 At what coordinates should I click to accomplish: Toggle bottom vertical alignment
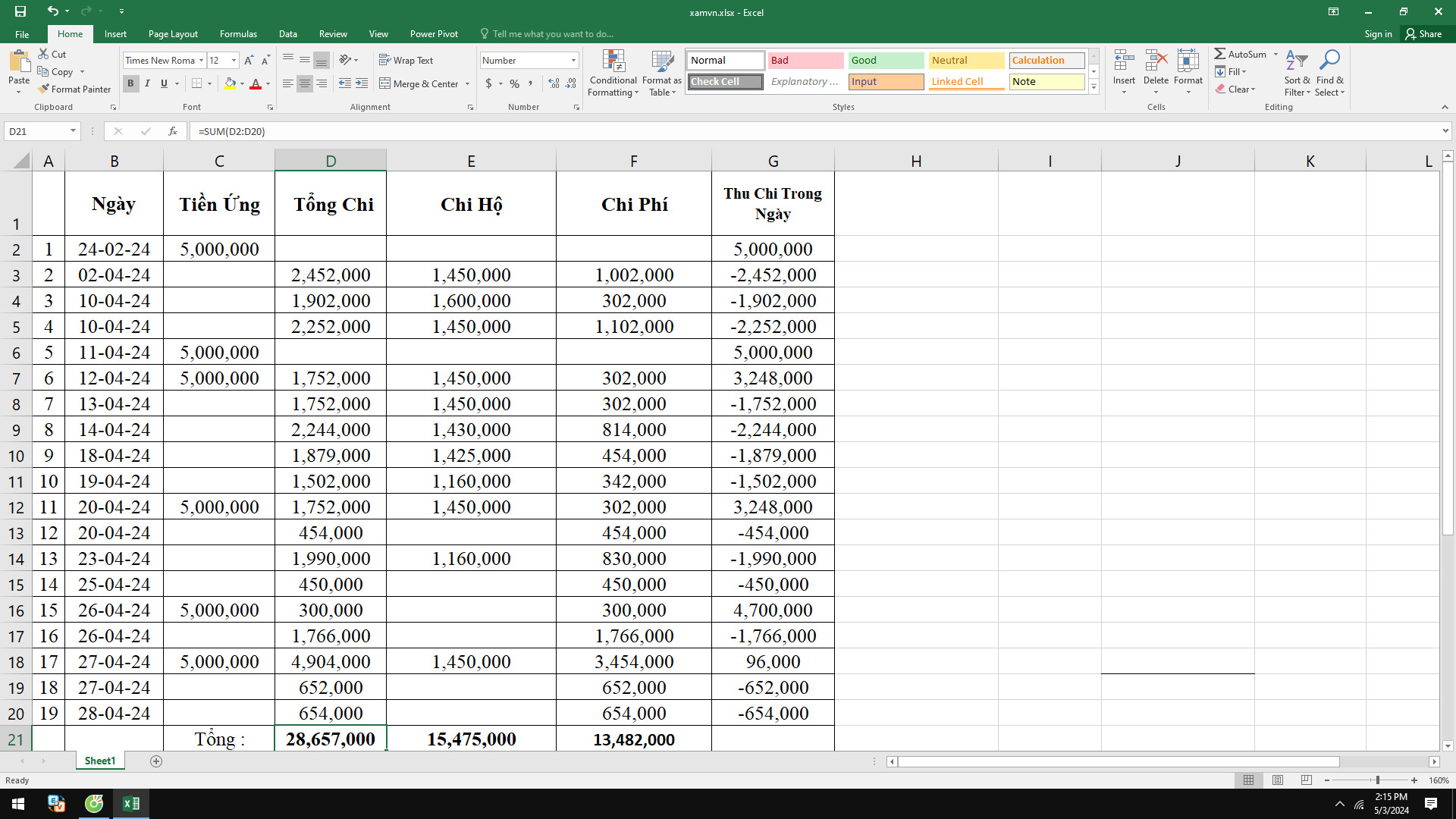click(x=322, y=60)
